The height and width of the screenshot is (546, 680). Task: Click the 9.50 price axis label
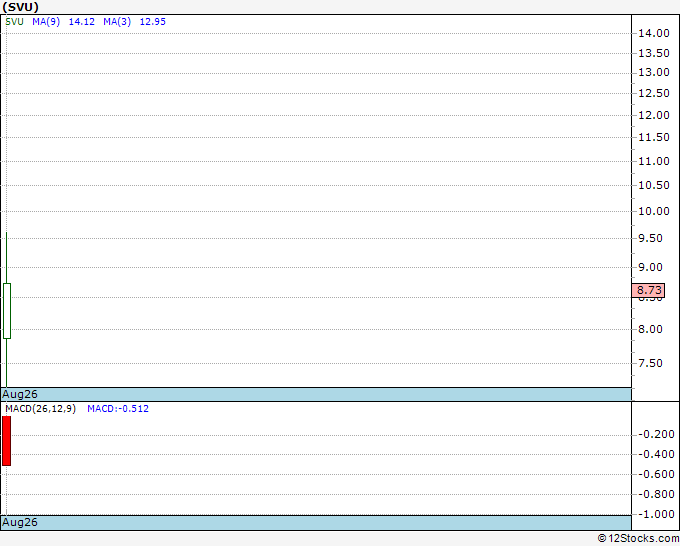point(651,239)
